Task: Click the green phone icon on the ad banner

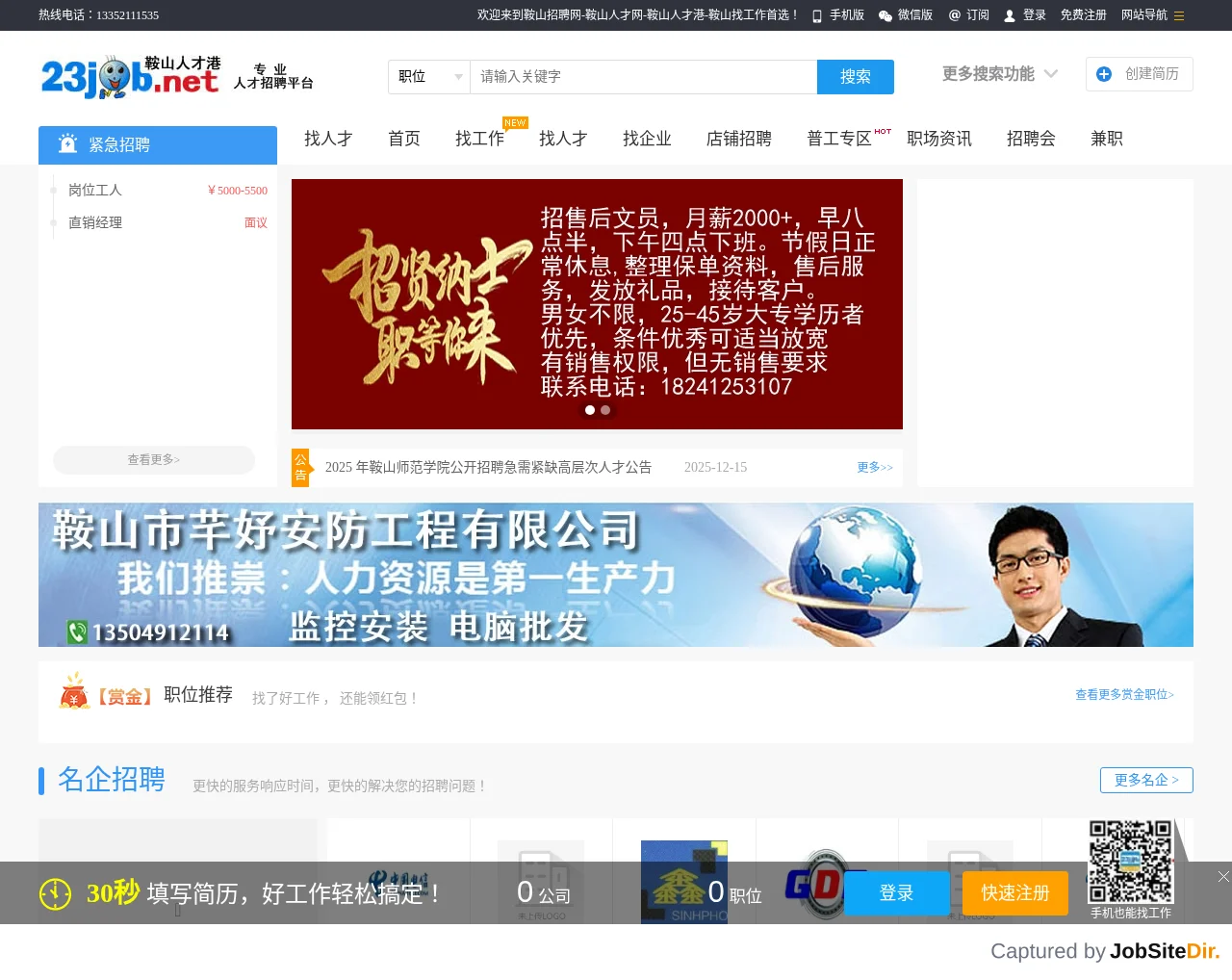Action: [x=78, y=632]
